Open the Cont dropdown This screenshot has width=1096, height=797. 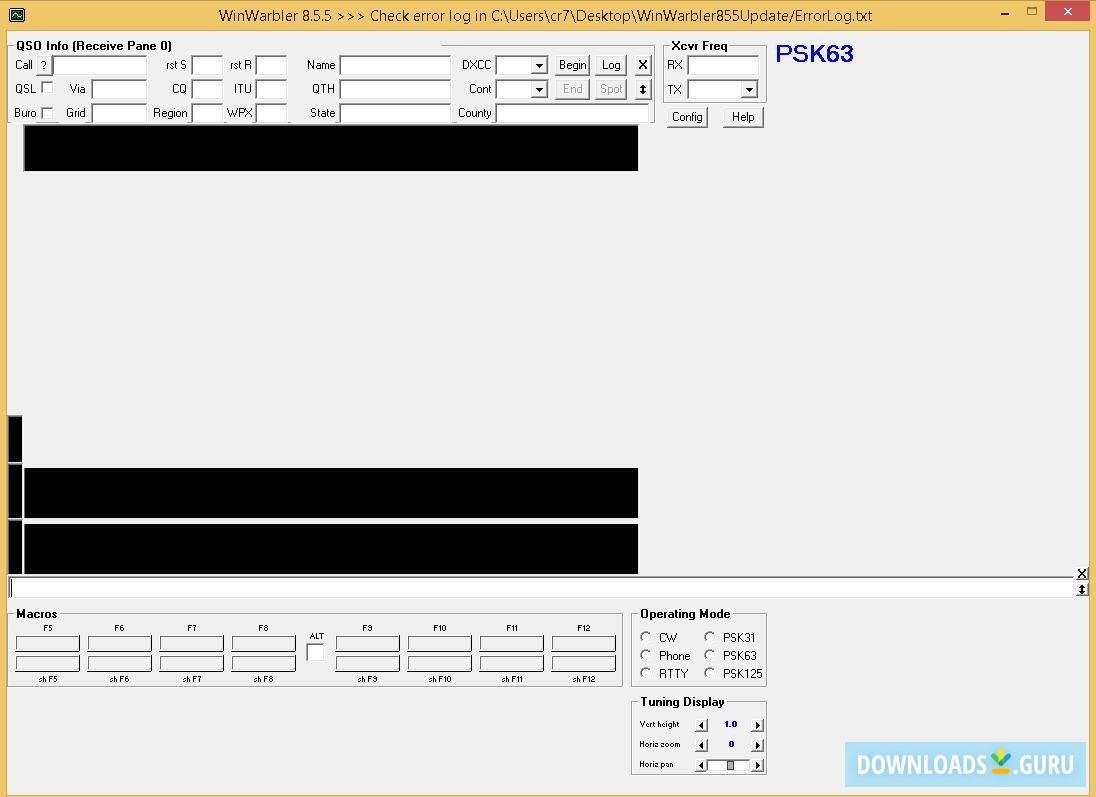(539, 89)
